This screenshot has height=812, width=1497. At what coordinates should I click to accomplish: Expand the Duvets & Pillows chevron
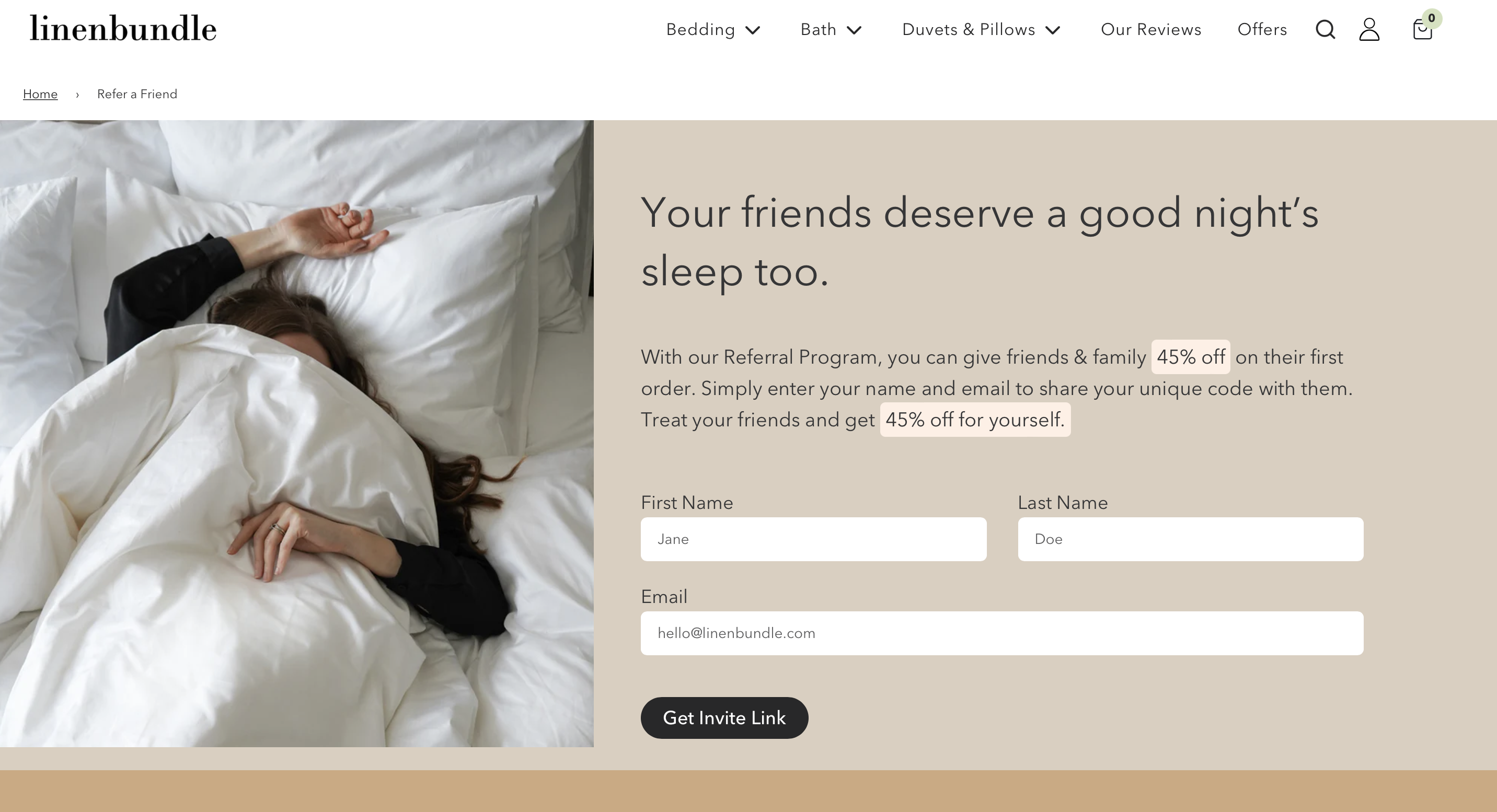pos(1052,30)
